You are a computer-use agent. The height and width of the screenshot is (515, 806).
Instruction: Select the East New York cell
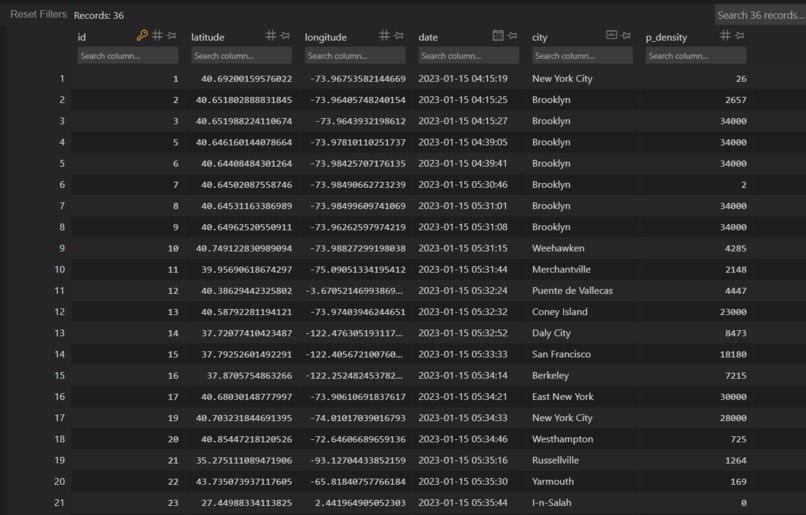point(563,397)
